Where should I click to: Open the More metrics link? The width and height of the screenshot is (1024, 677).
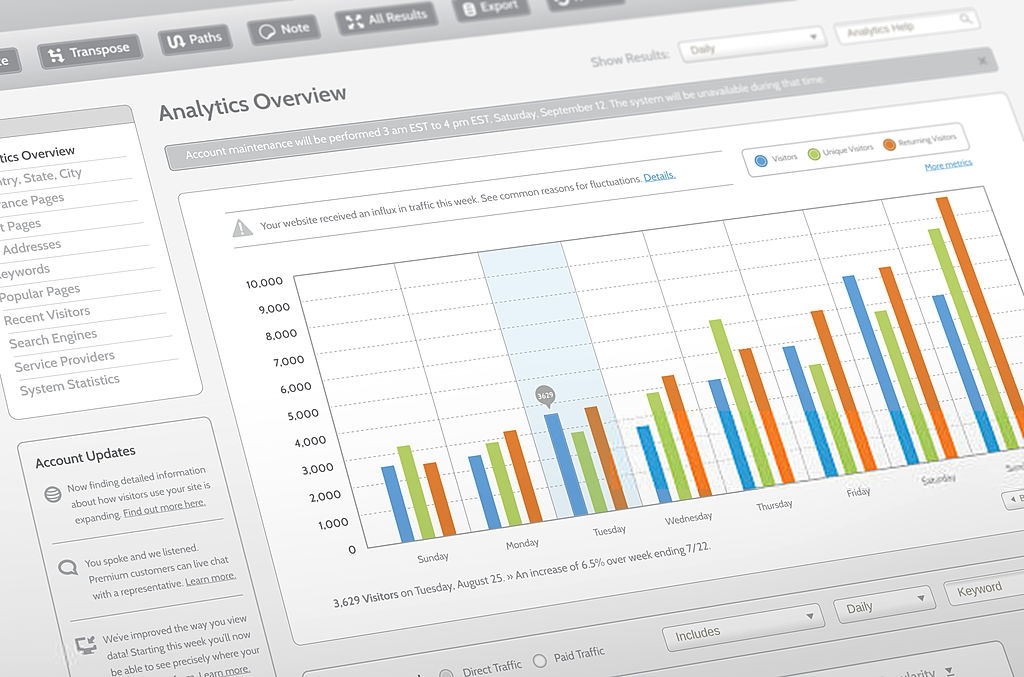pos(947,162)
